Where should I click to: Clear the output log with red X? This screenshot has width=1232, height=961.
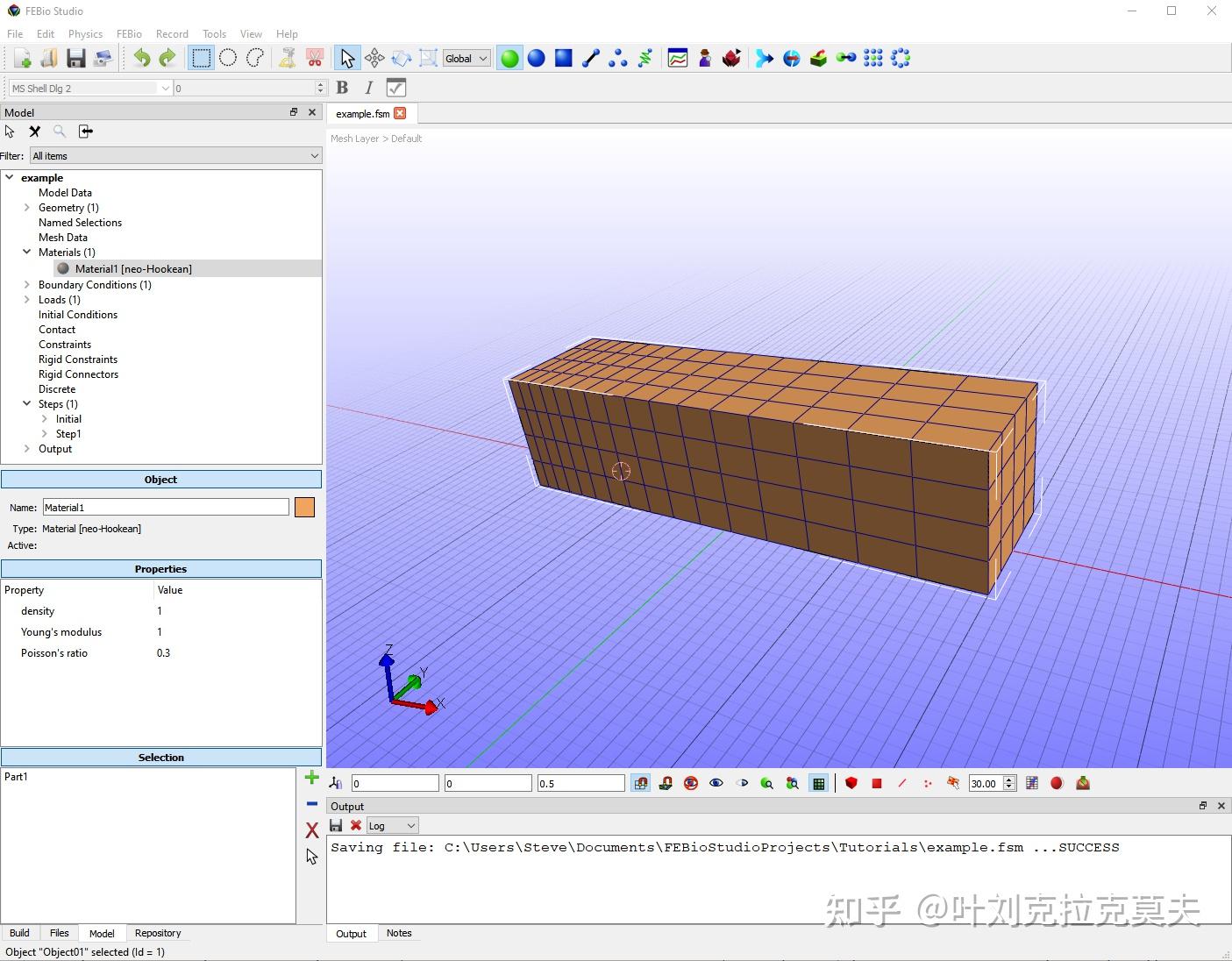356,825
